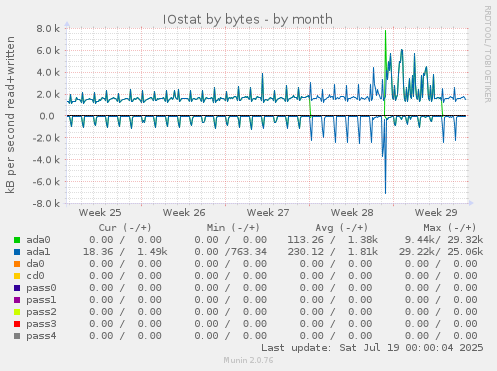Image resolution: width=497 pixels, height=371 pixels.
Task: Click the tall green spike peak in Week 28
Action: pyautogui.click(x=385, y=31)
